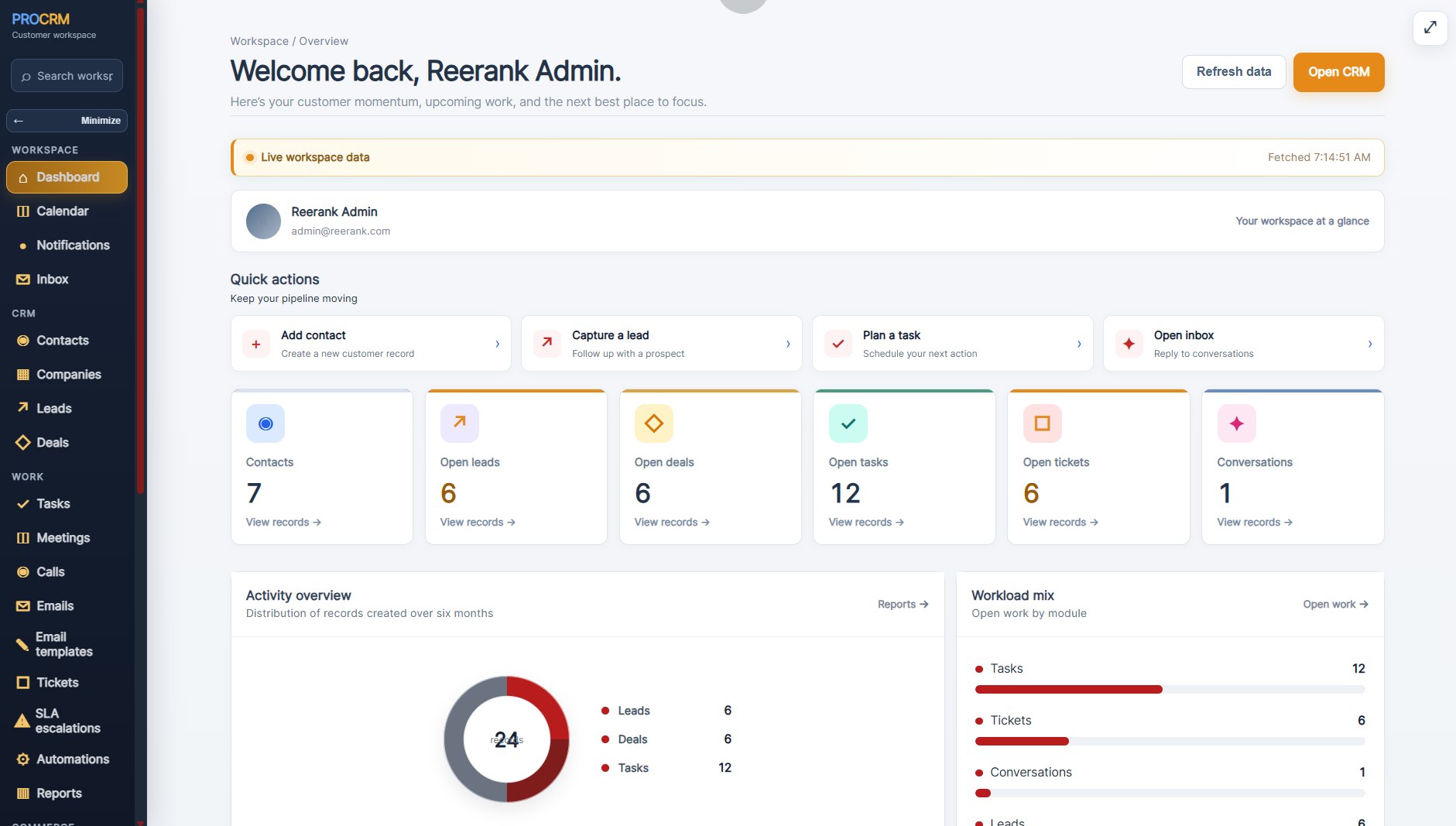
Task: Click the Calendar icon in sidebar
Action: pyautogui.click(x=23, y=211)
